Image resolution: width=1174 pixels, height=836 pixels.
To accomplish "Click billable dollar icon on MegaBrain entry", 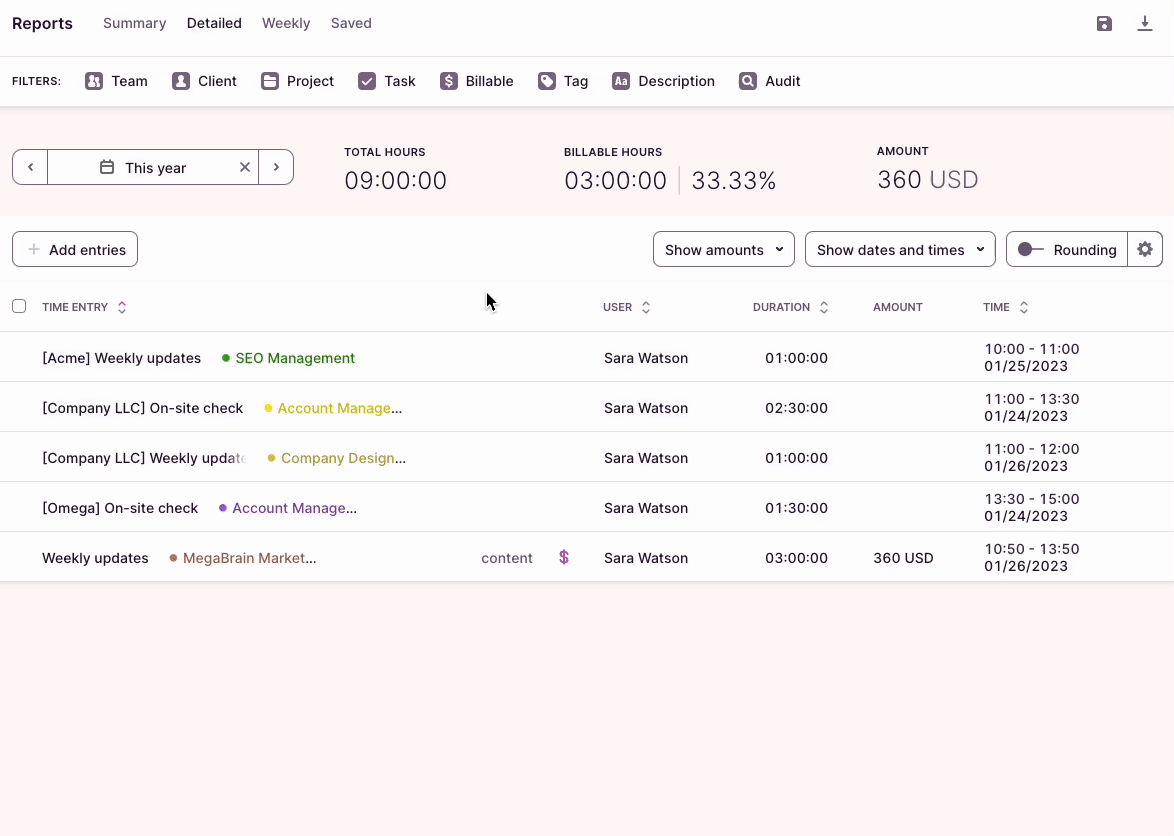I will click(564, 558).
